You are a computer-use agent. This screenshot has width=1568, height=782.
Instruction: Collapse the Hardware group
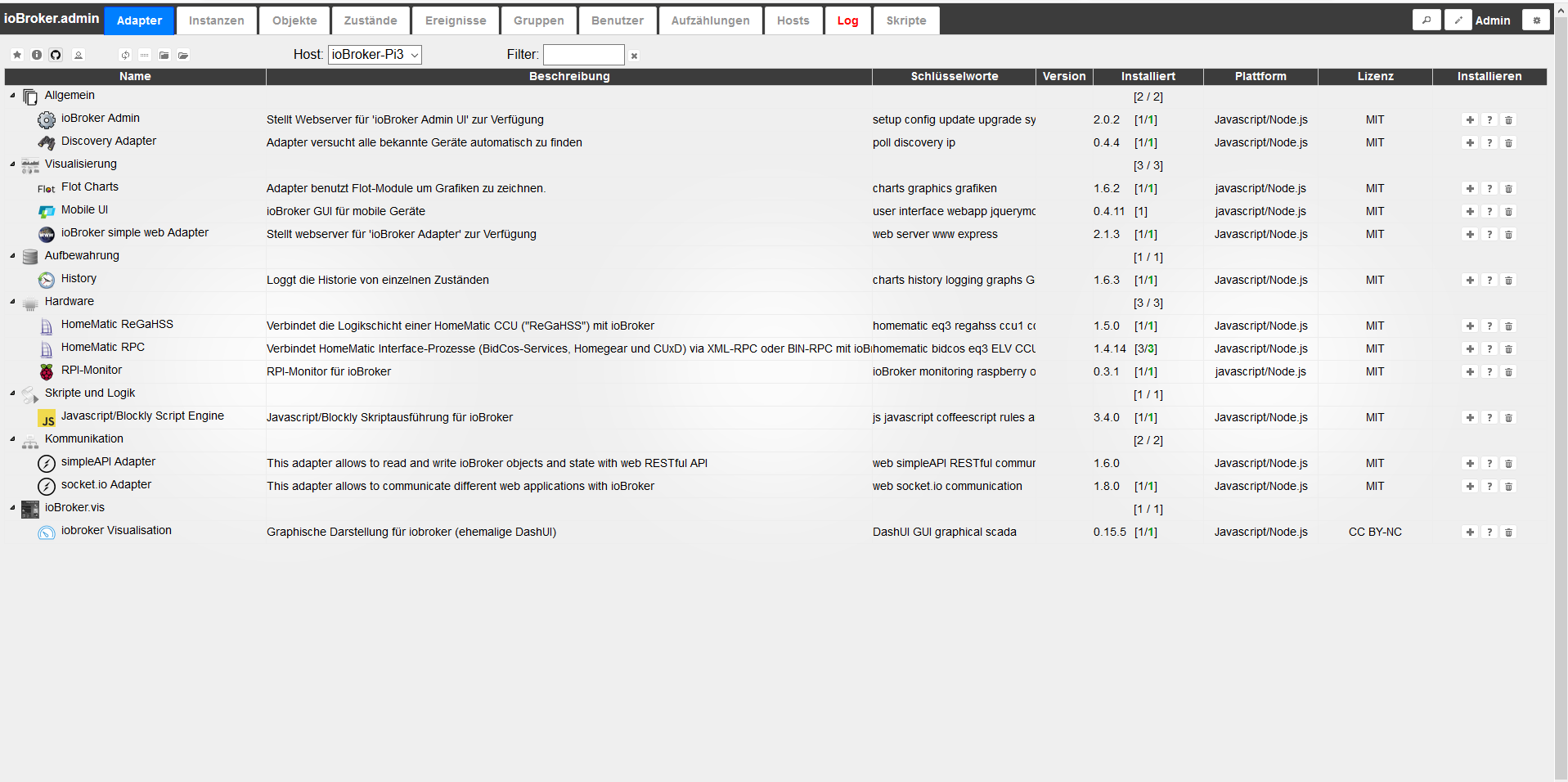[12, 302]
